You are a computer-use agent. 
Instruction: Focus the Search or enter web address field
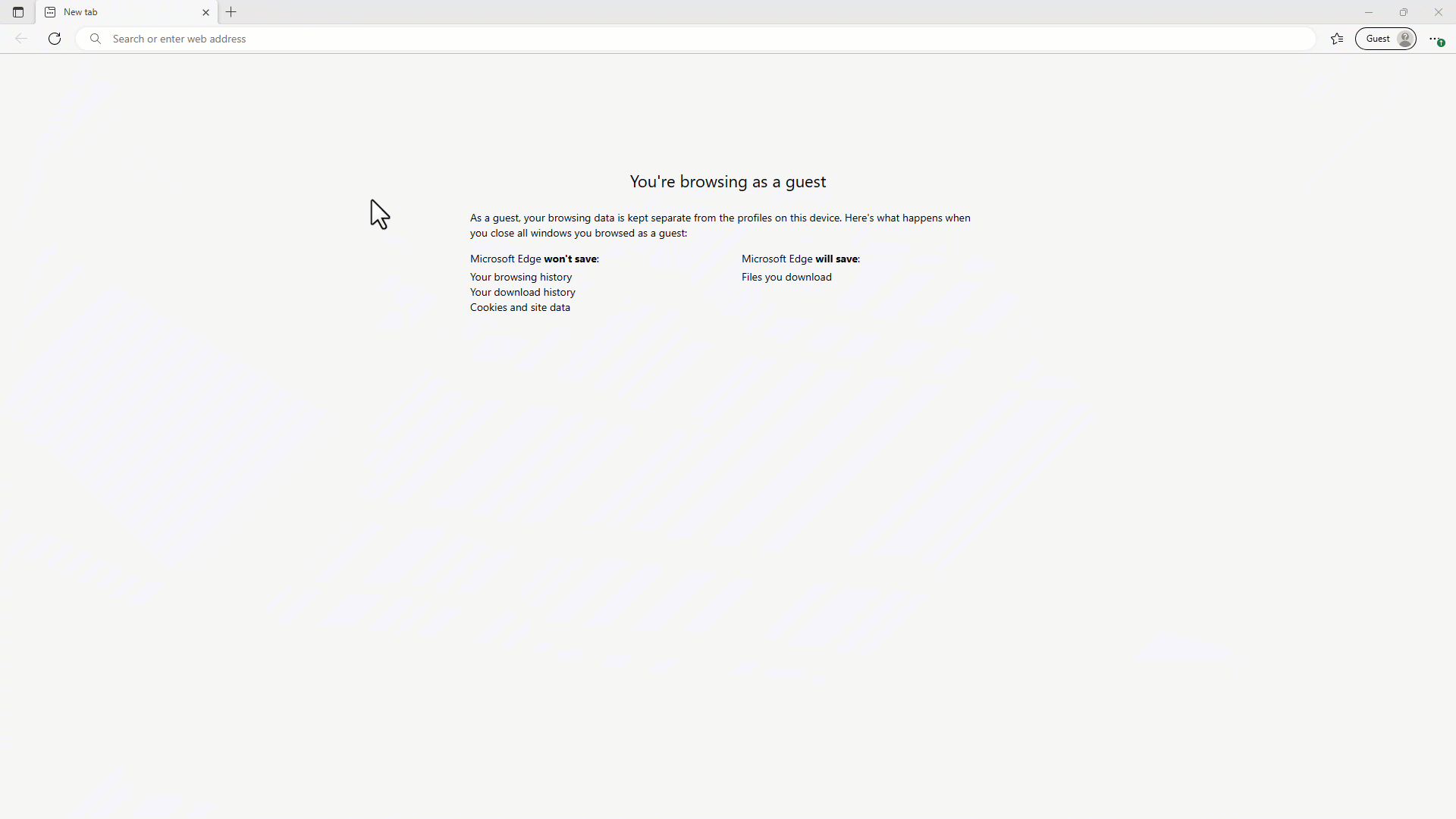pyautogui.click(x=695, y=39)
